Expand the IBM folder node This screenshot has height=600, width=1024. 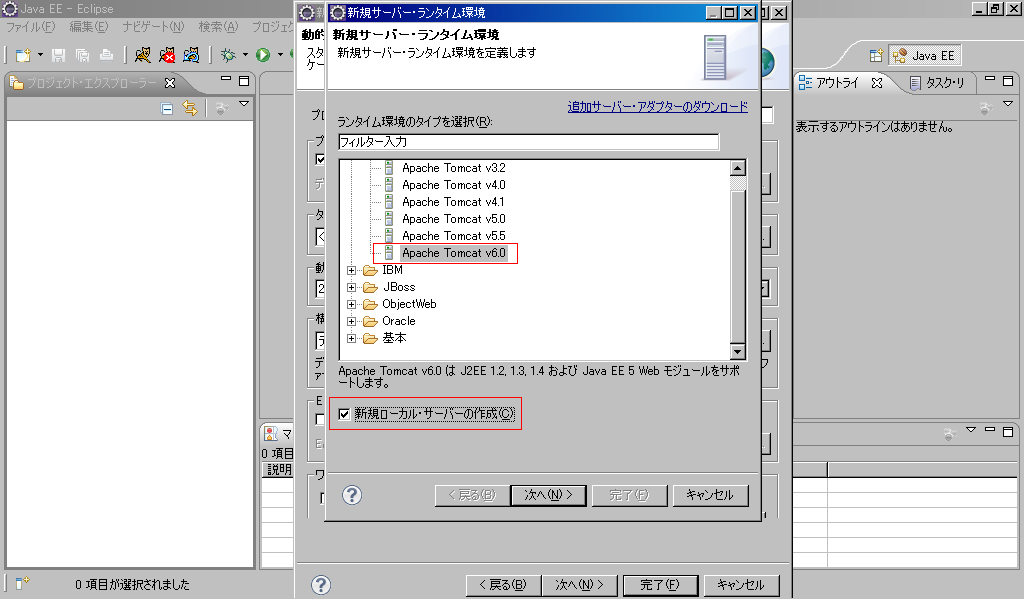click(x=351, y=270)
